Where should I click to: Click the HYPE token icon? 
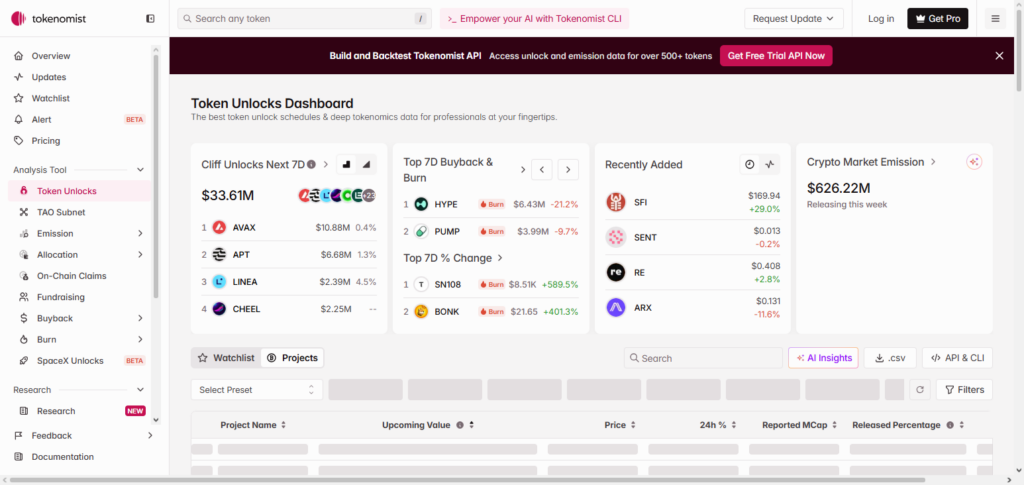421,204
